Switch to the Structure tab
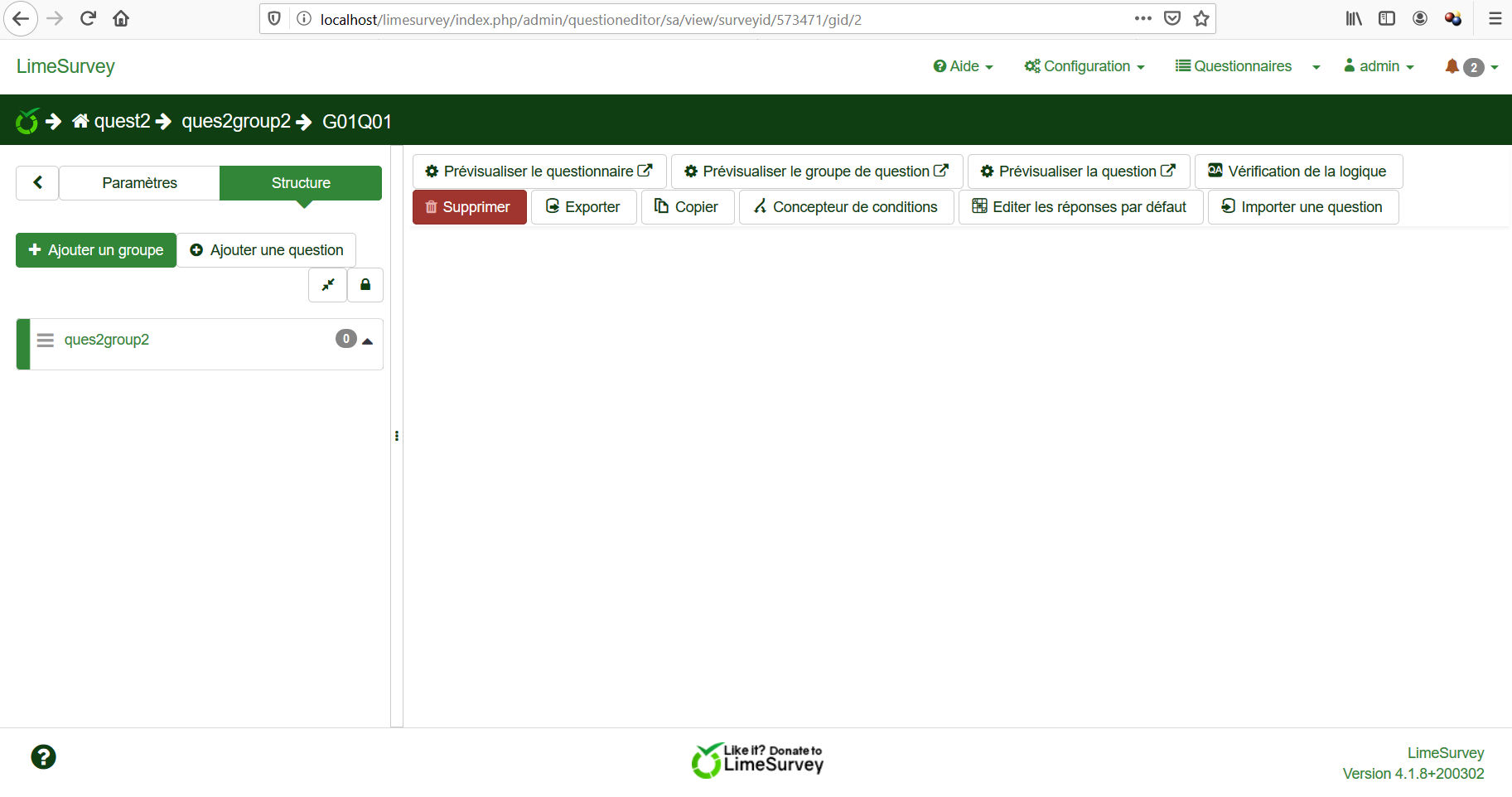This screenshot has height=797, width=1512. 301,183
